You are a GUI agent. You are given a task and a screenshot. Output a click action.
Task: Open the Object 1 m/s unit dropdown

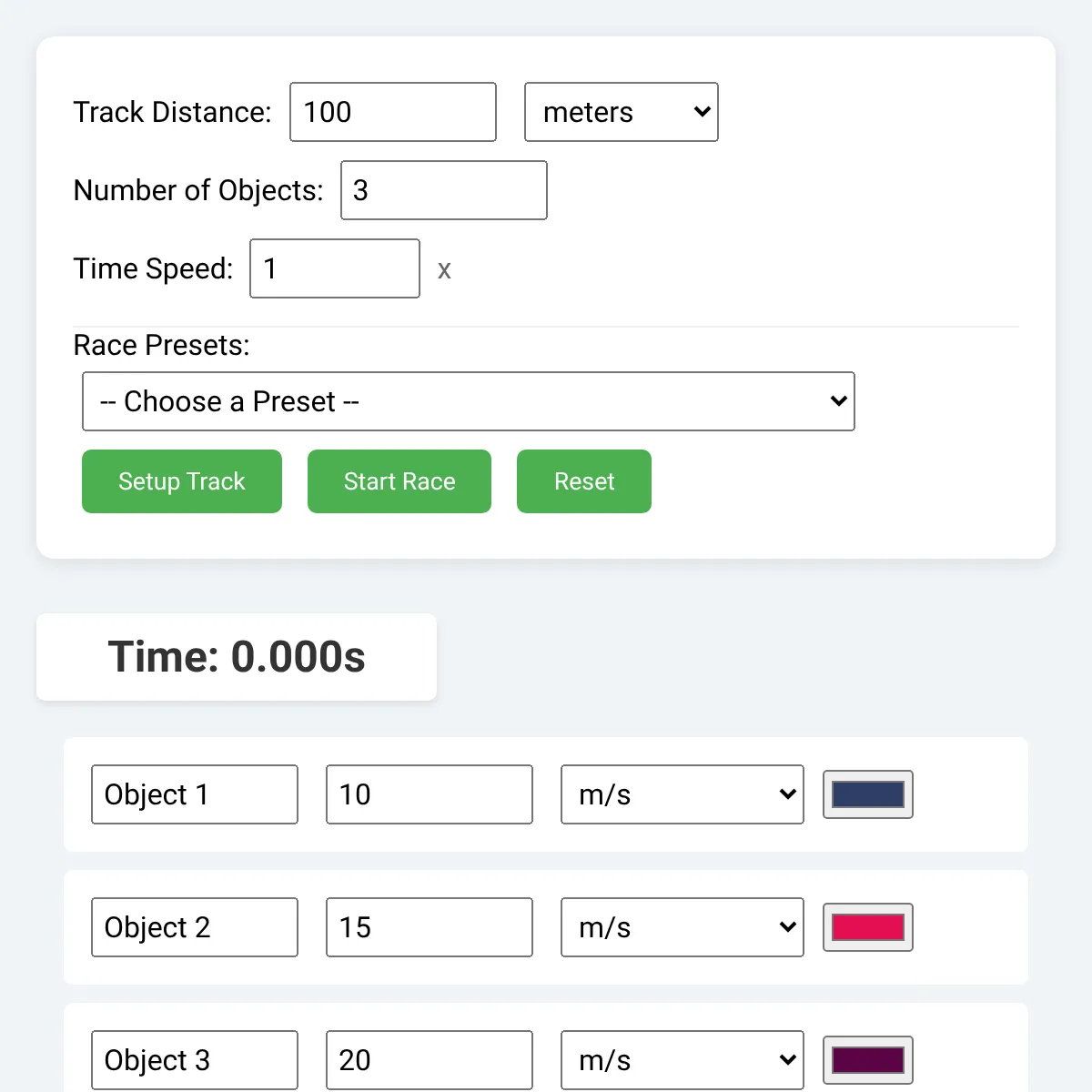click(x=682, y=794)
